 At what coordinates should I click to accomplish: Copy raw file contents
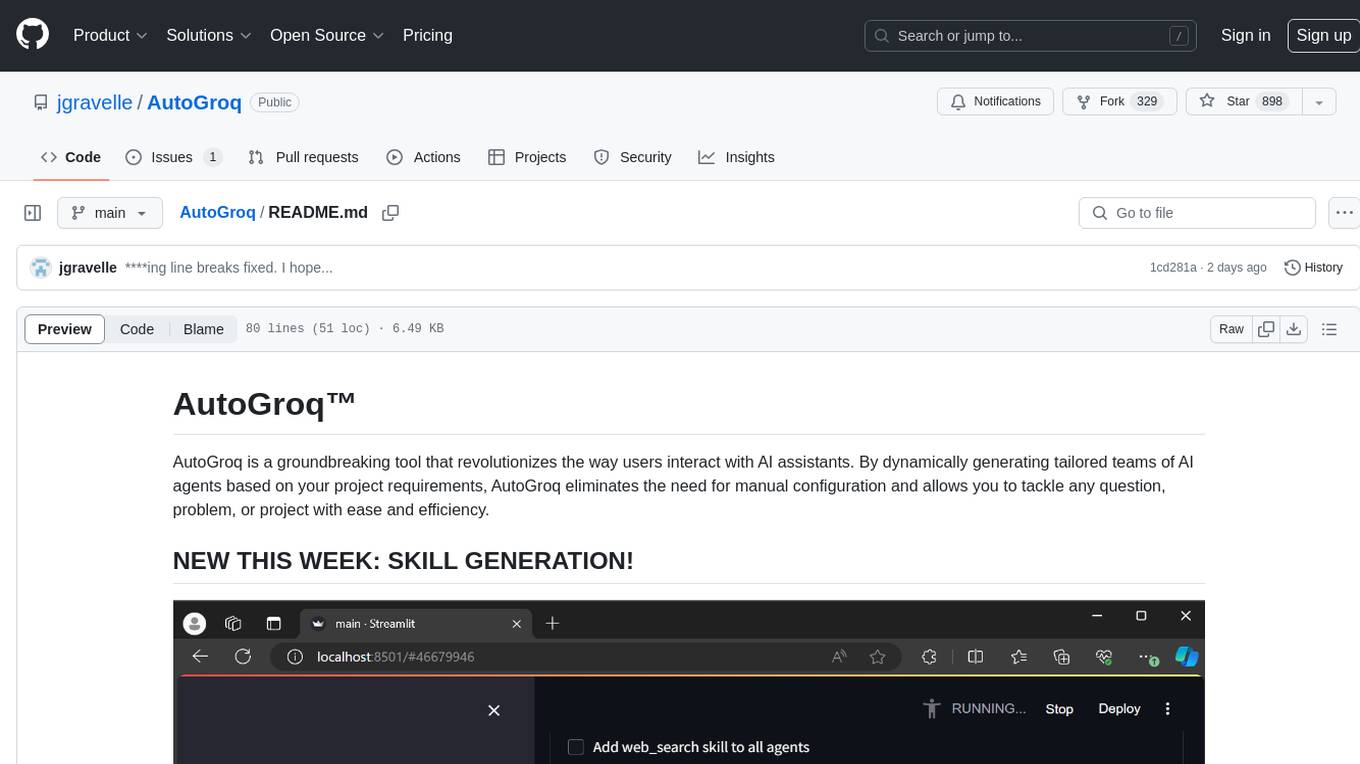coord(1266,329)
